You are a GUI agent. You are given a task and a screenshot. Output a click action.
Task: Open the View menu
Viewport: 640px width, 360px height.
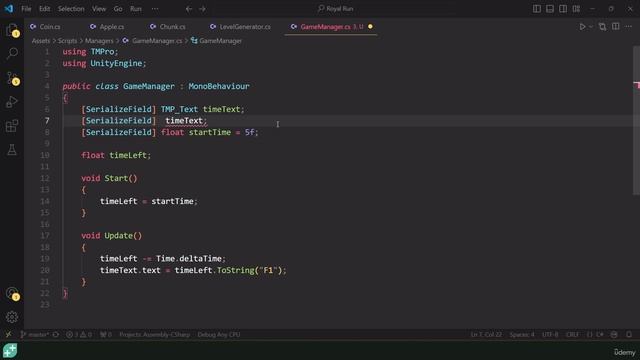point(99,9)
